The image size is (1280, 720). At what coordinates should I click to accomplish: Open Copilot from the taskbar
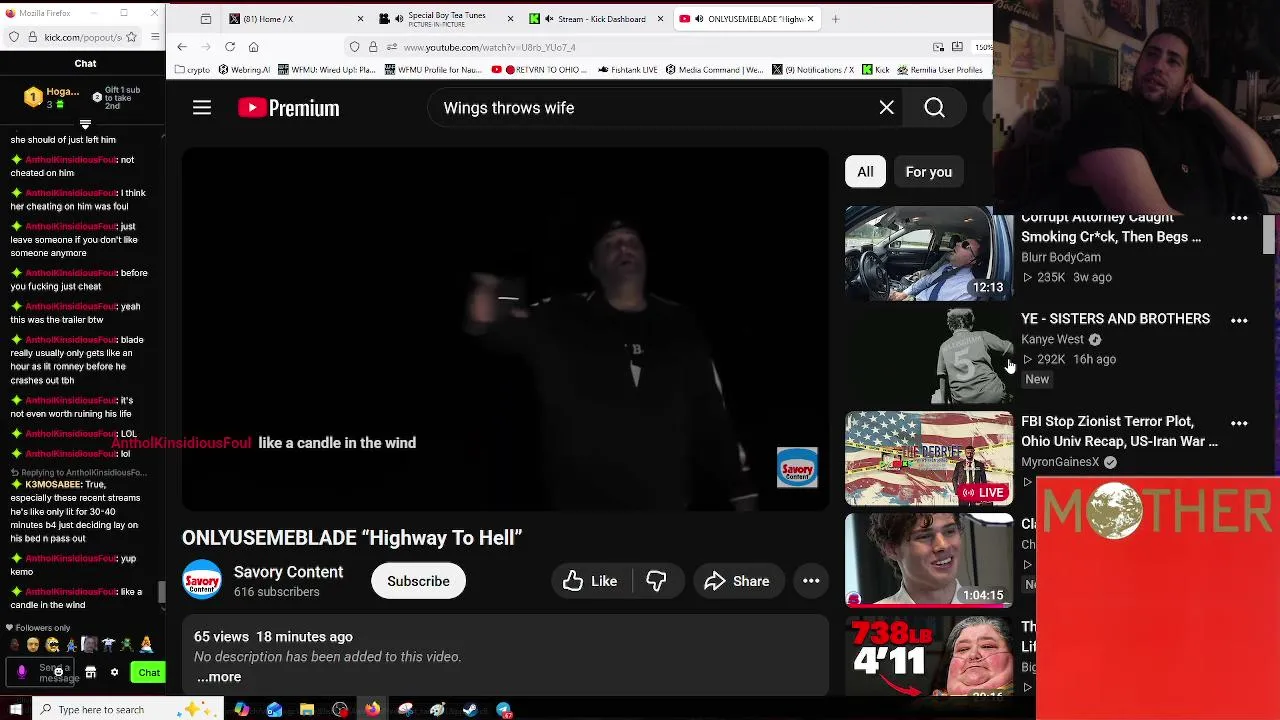[x=242, y=710]
